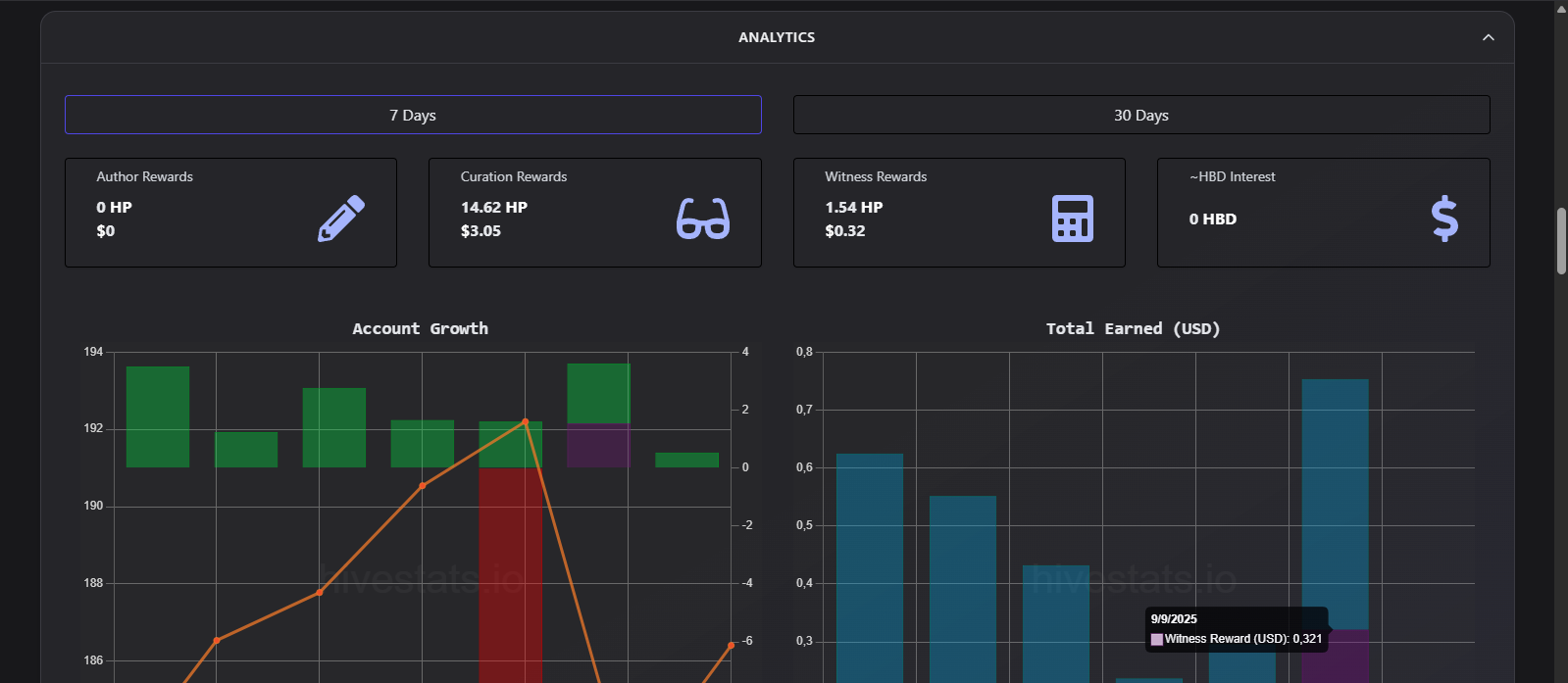Click the ANALYTICS section header title
This screenshot has width=1568, height=683.
pos(777,37)
